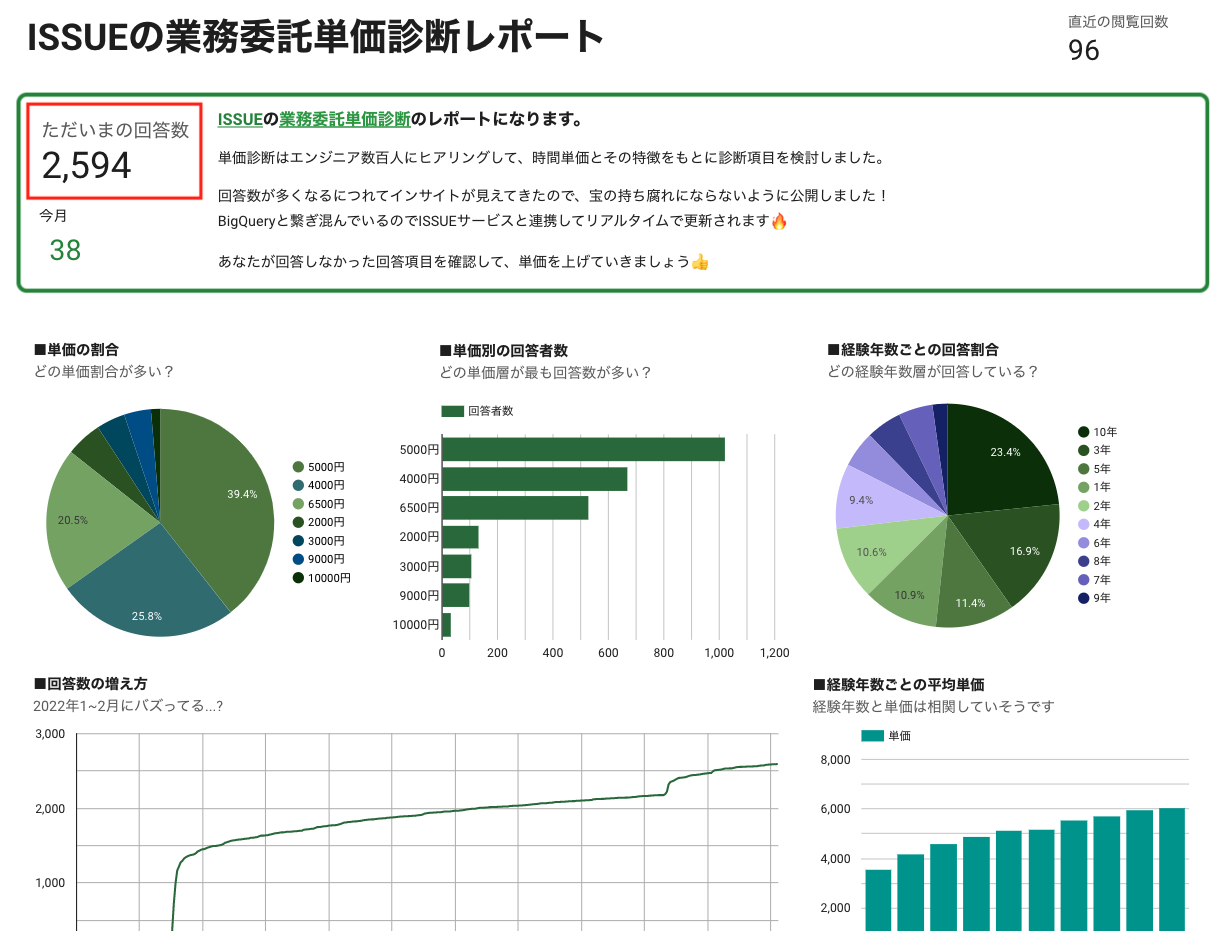The height and width of the screenshot is (931, 1223).
Task: Click the 今月 value 38
Action: 65,250
